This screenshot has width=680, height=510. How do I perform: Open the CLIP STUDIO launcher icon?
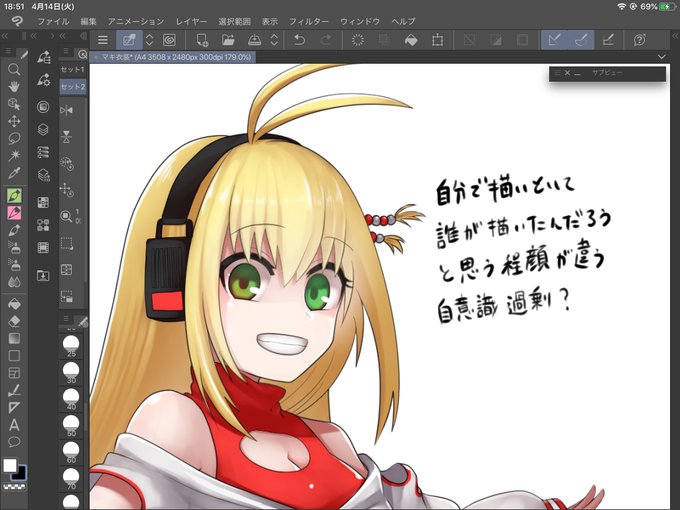point(169,40)
